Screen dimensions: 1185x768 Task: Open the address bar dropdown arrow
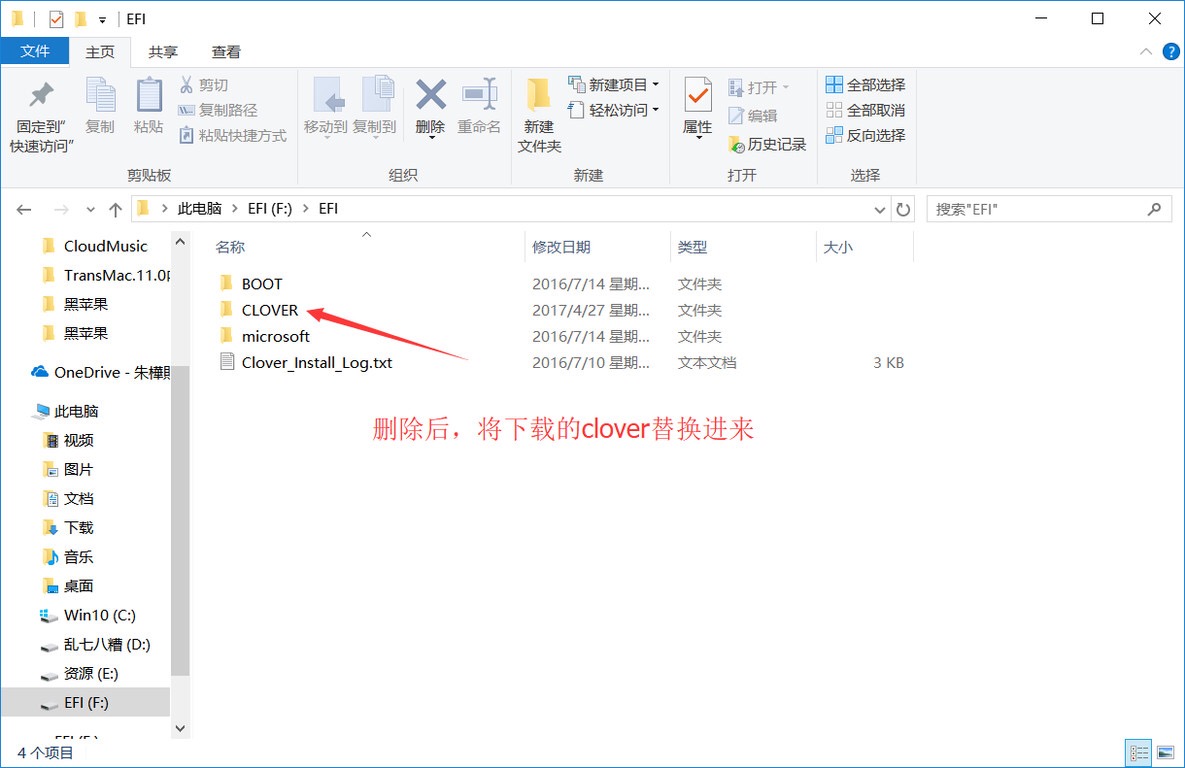pyautogui.click(x=879, y=209)
